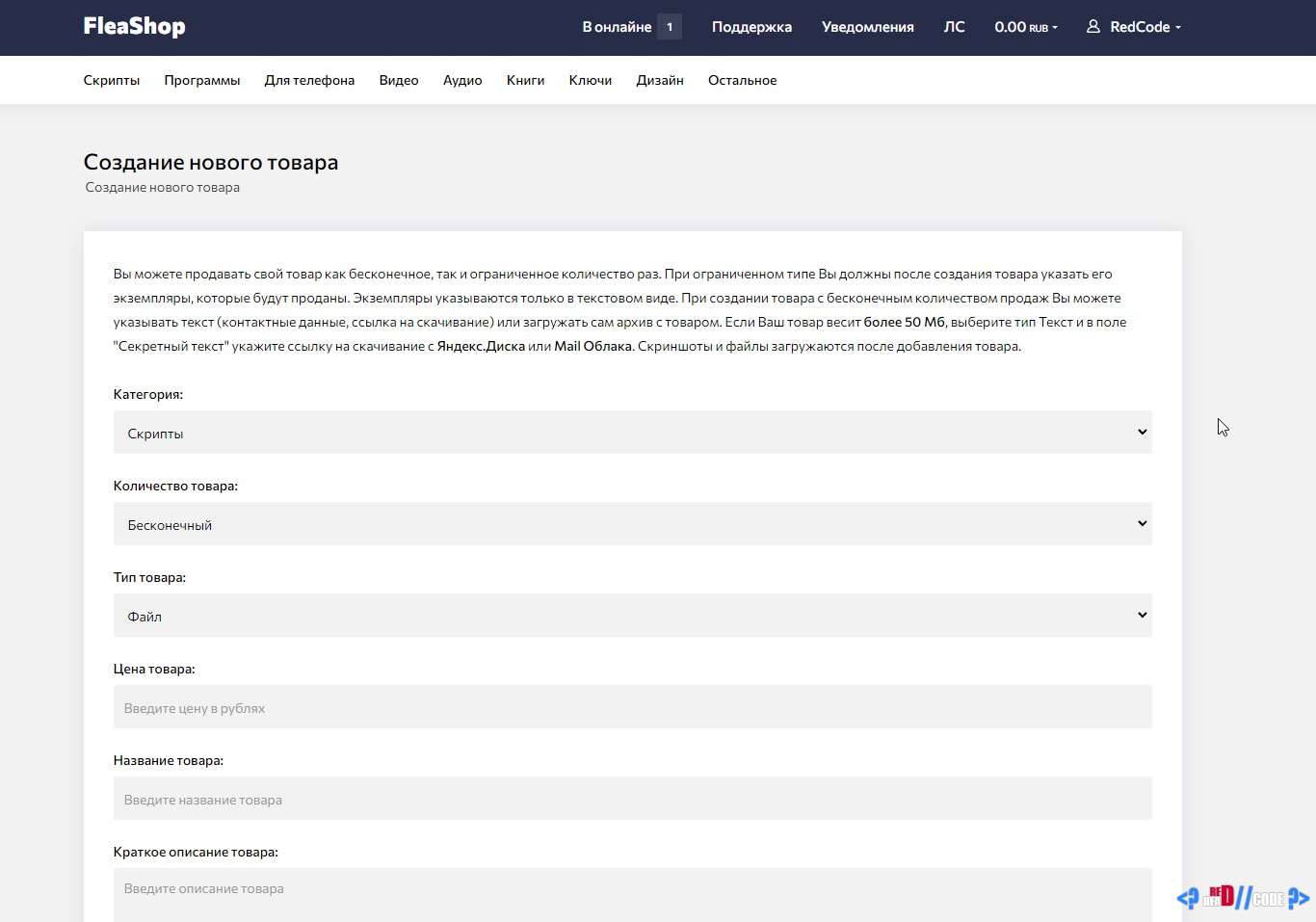Focus the Цена товара price field
Viewport: 1316px width, 922px height.
point(633,707)
